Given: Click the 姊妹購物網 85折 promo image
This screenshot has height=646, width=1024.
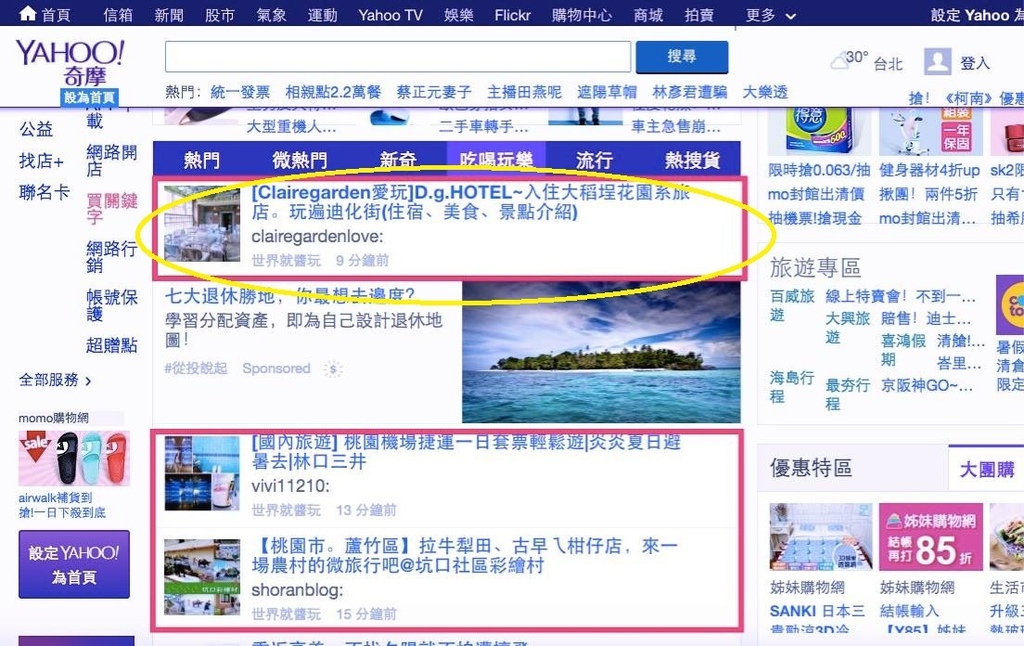Looking at the screenshot, I should 930,537.
